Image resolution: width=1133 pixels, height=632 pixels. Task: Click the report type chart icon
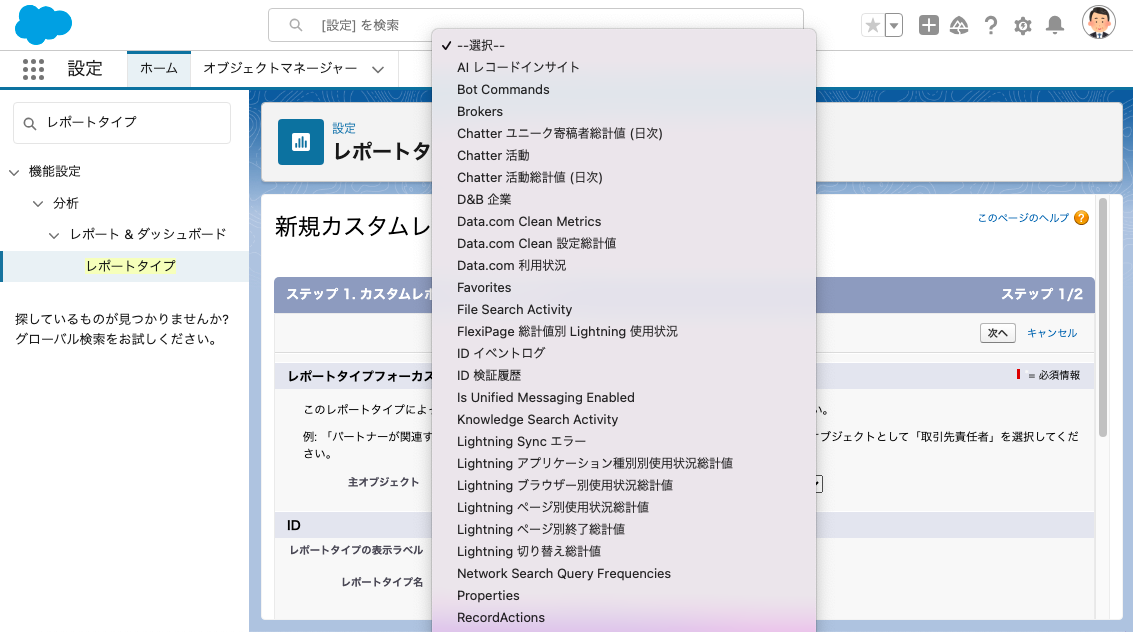pyautogui.click(x=301, y=142)
